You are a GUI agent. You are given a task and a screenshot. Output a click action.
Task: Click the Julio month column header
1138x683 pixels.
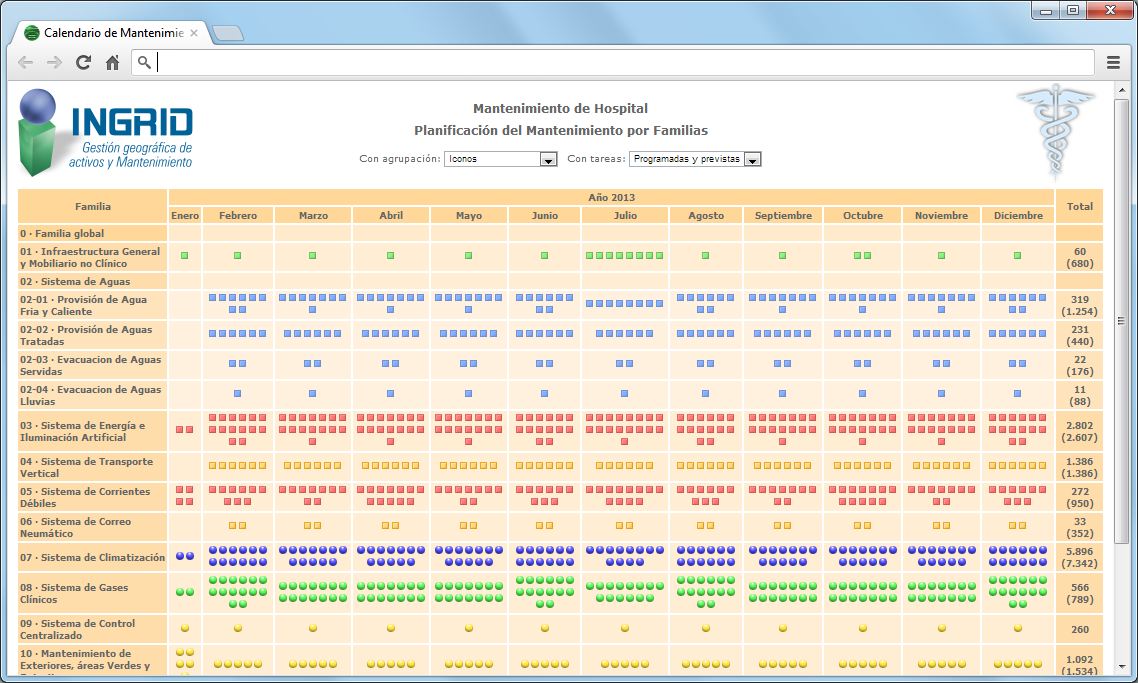pyautogui.click(x=625, y=215)
